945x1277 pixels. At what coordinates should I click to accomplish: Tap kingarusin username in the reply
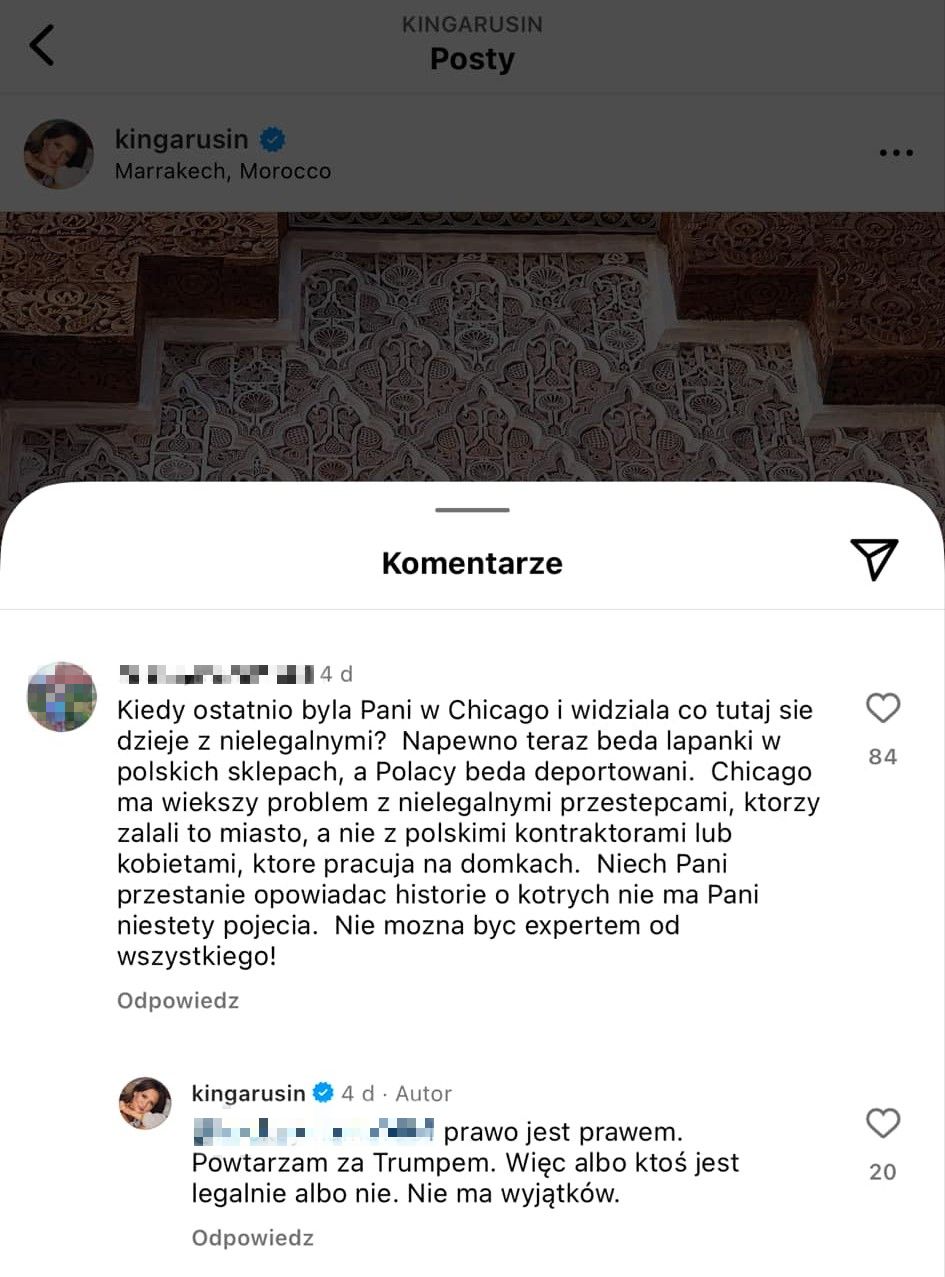point(248,1093)
